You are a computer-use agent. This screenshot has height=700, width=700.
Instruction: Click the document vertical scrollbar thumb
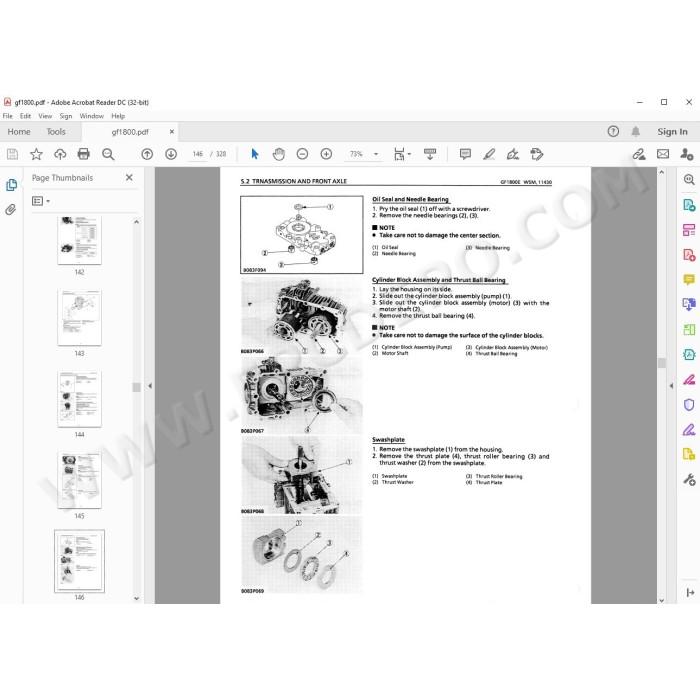[x=662, y=362]
